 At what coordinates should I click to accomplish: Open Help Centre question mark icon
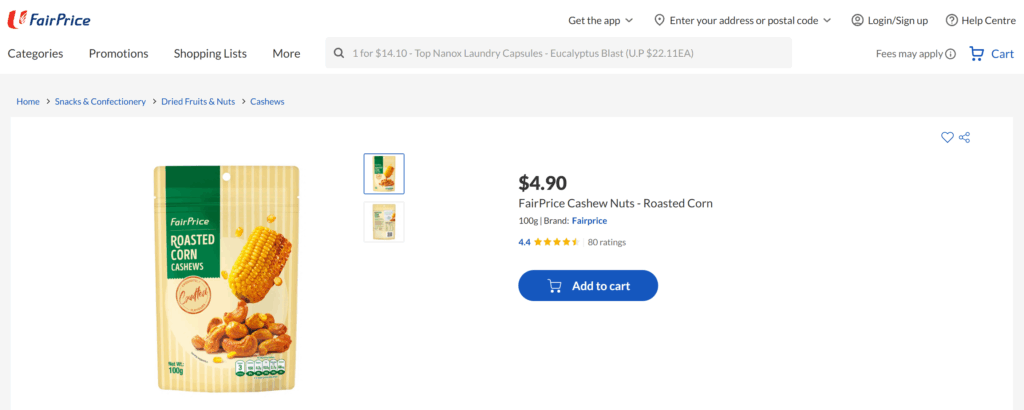(x=952, y=20)
